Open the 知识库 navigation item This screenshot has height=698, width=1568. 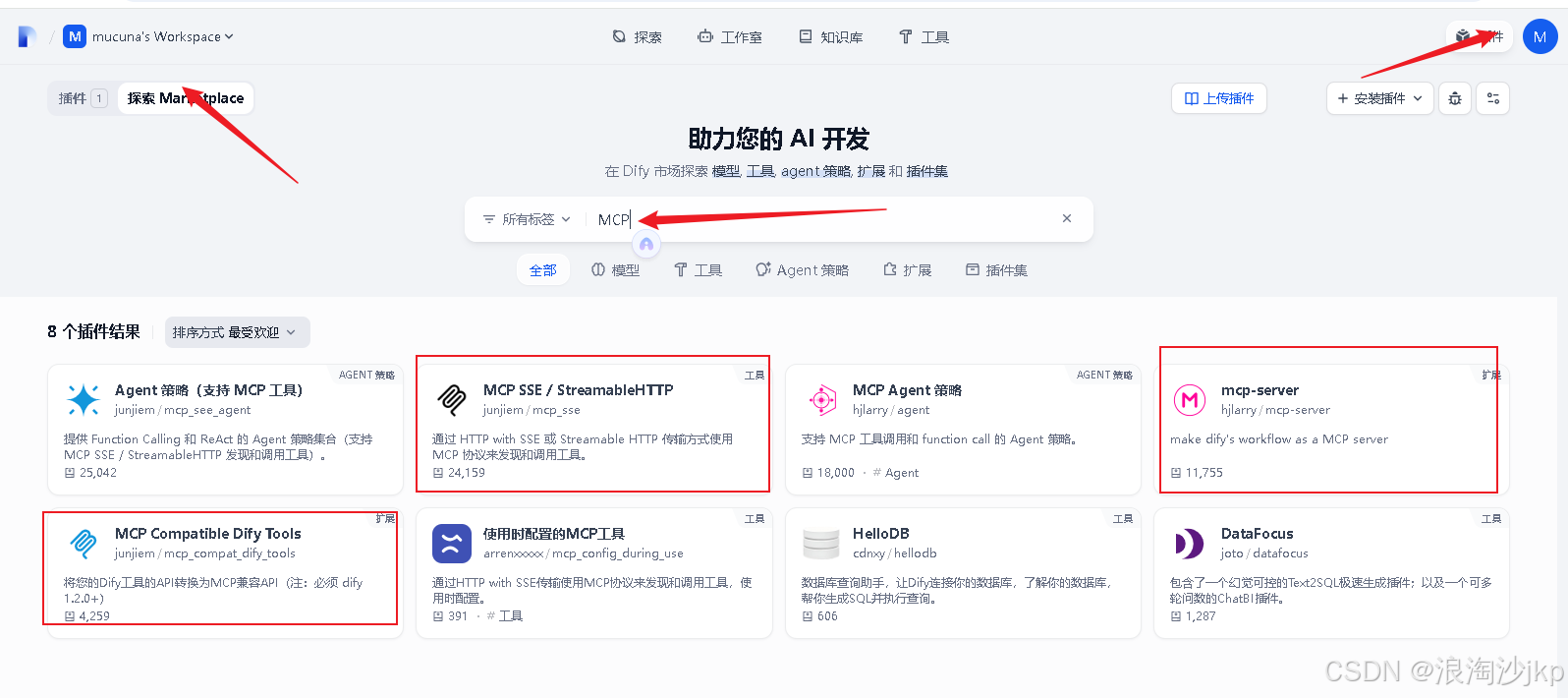830,36
